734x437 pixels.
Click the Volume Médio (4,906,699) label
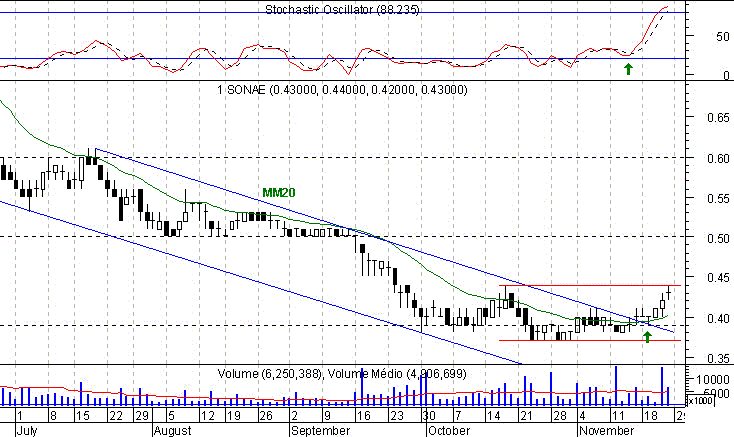(x=397, y=373)
